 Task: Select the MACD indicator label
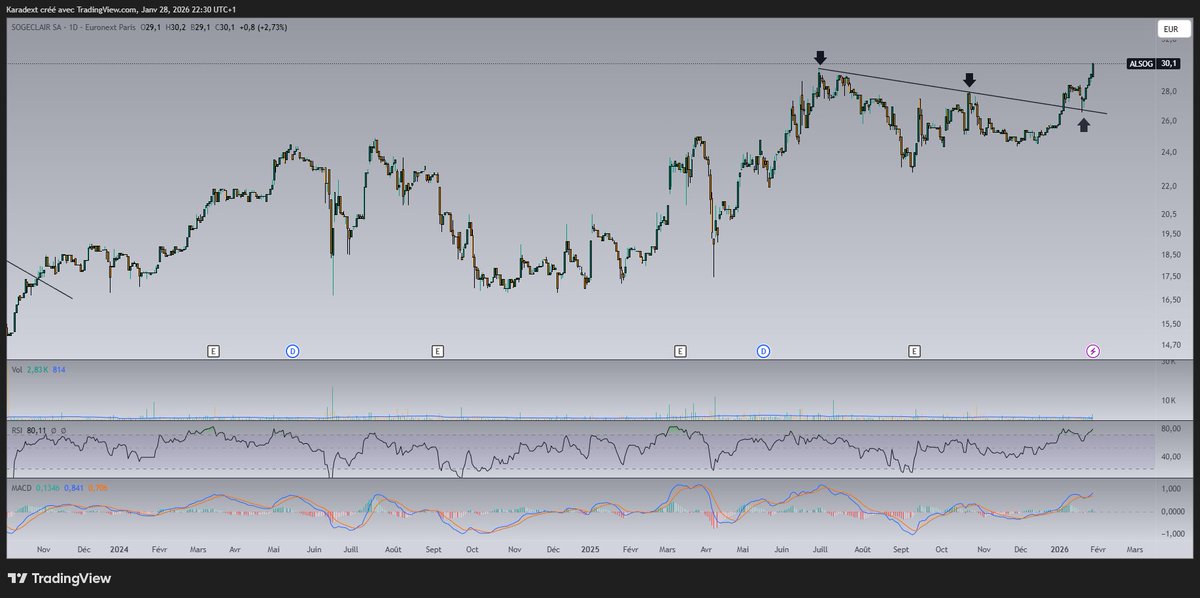coord(21,487)
